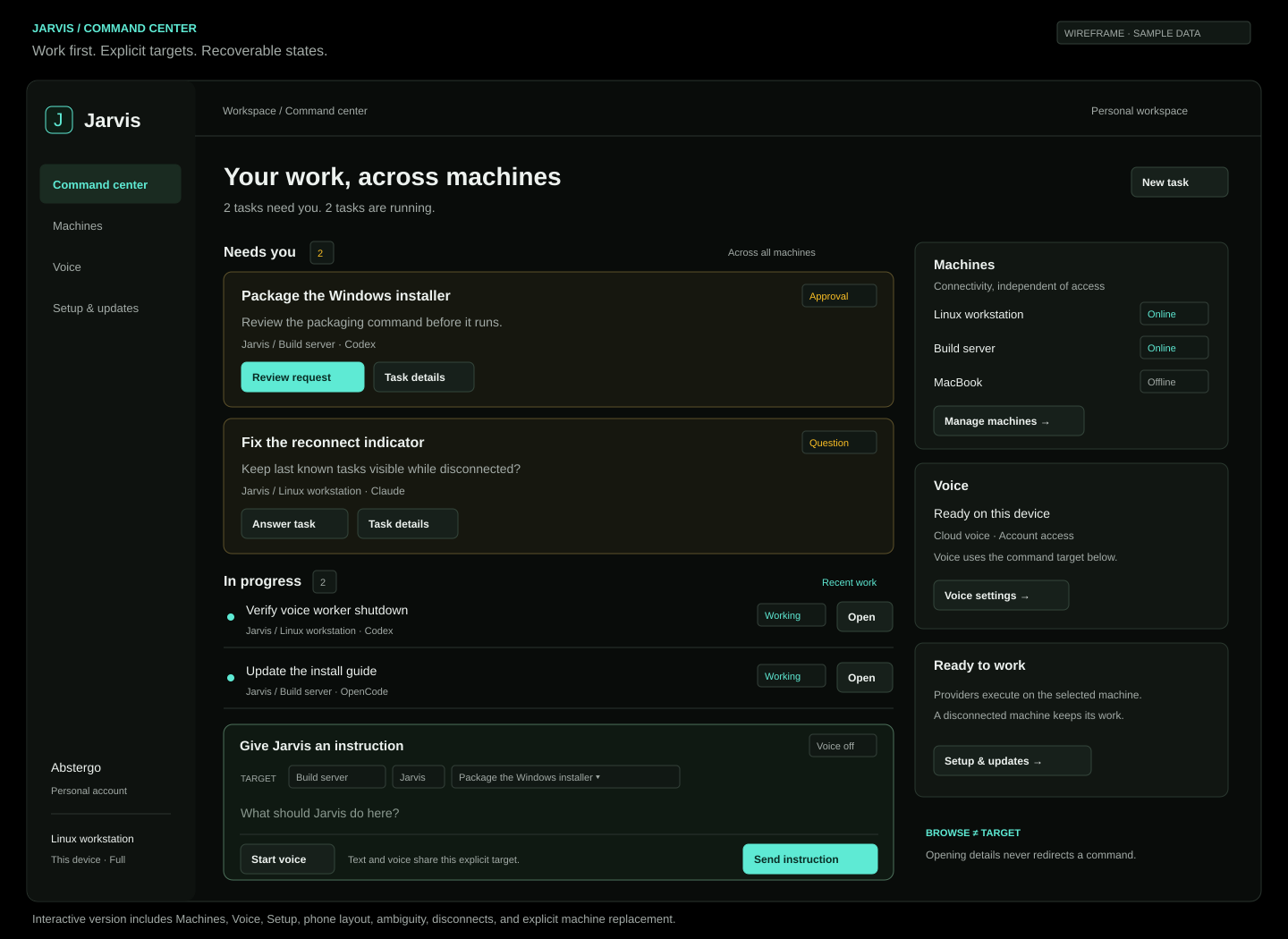Click Online status for Linux workstation
The image size is (1288, 939).
(1174, 313)
